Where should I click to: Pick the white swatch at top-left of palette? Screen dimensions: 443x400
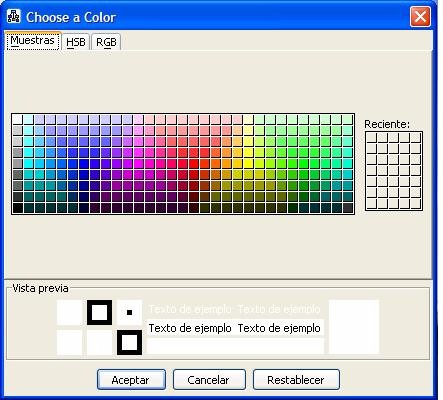click(x=17, y=119)
